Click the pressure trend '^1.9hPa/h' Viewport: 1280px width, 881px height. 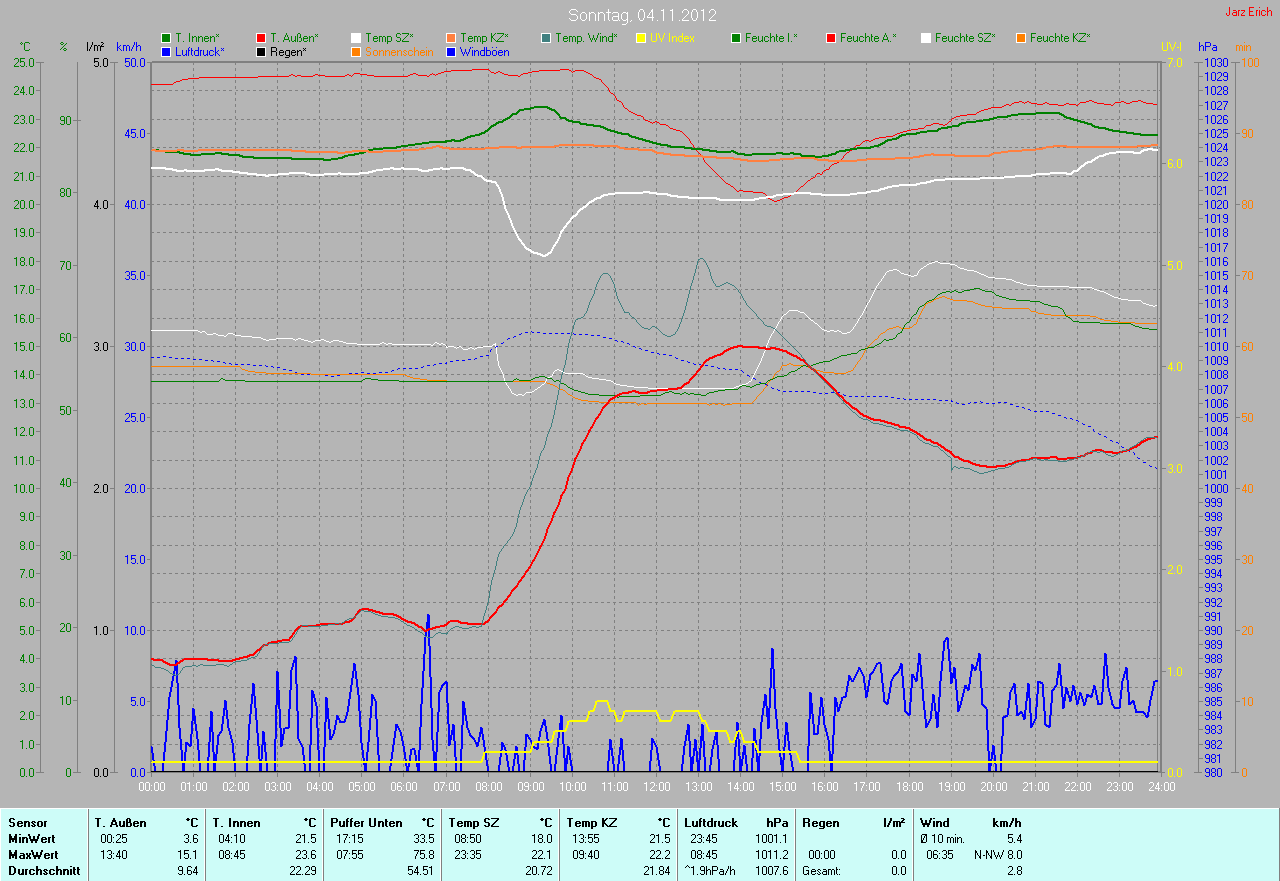click(712, 871)
